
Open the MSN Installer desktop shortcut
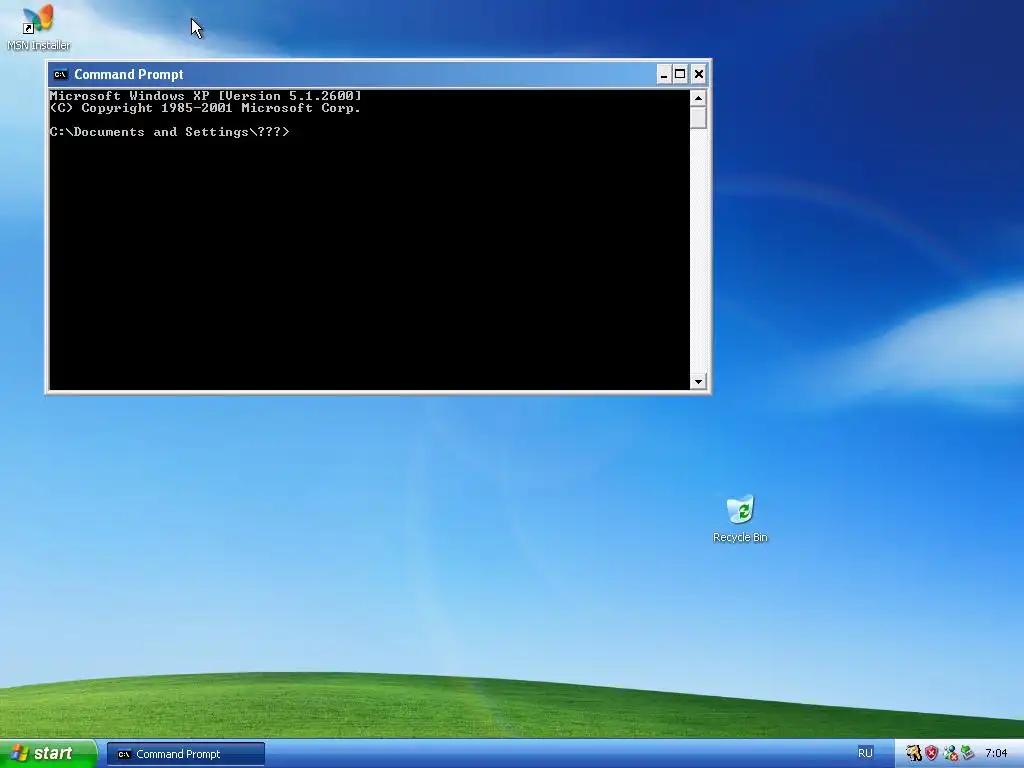pos(39,27)
